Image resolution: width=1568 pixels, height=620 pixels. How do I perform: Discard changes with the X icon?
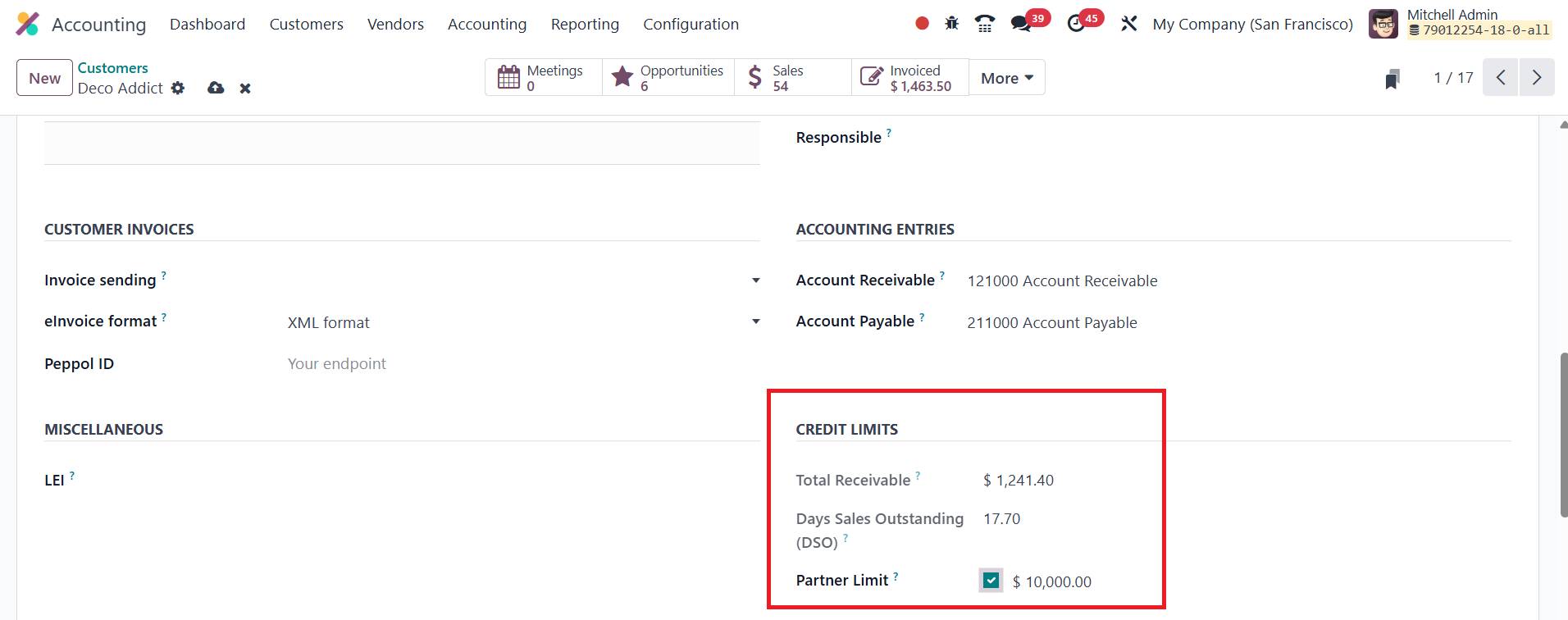click(245, 88)
